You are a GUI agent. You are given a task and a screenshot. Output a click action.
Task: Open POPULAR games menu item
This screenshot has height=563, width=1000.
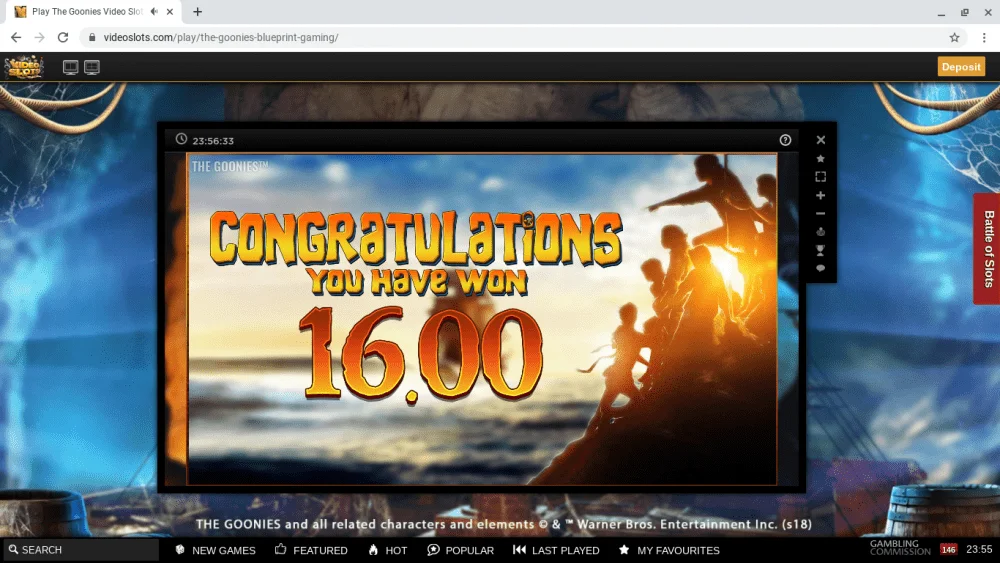[x=460, y=550]
